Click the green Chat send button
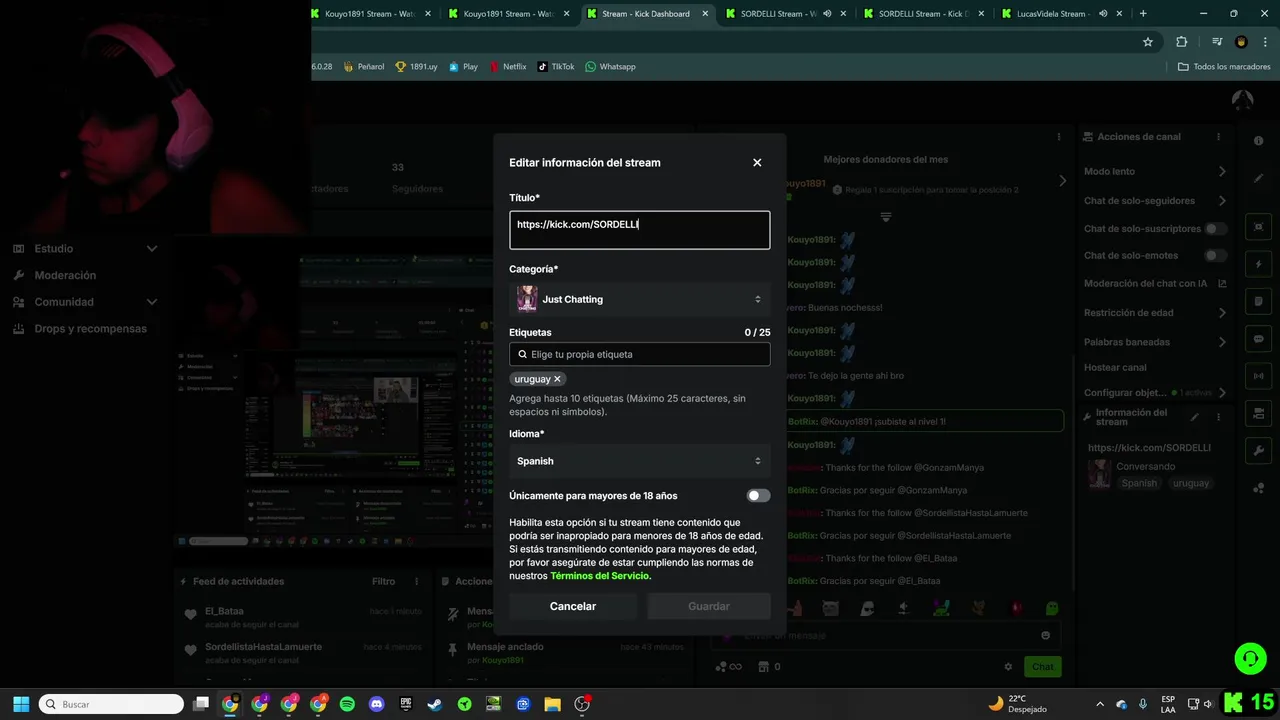1280x720 pixels. (1043, 667)
